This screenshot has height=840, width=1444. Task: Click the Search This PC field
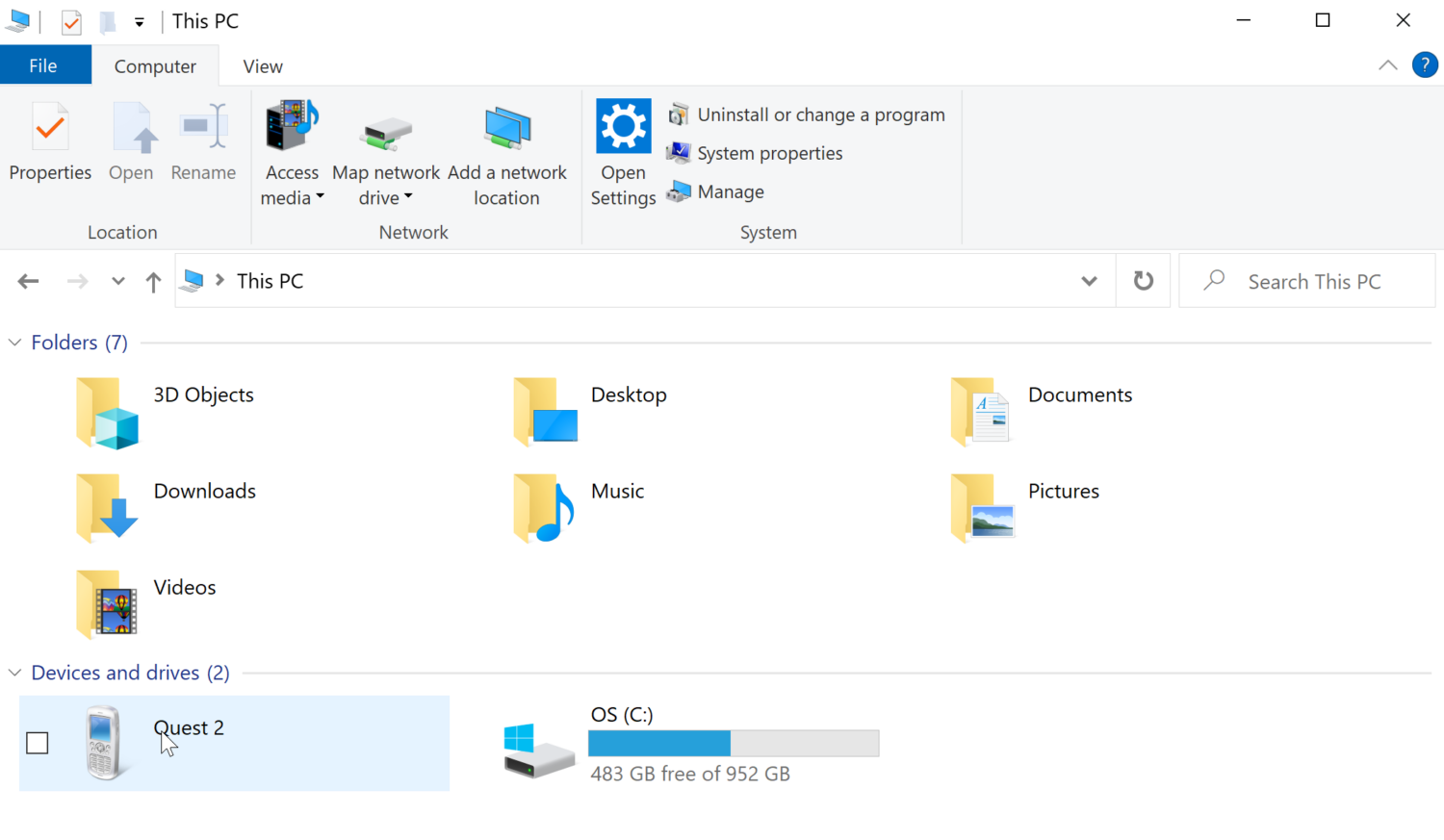coord(1313,281)
